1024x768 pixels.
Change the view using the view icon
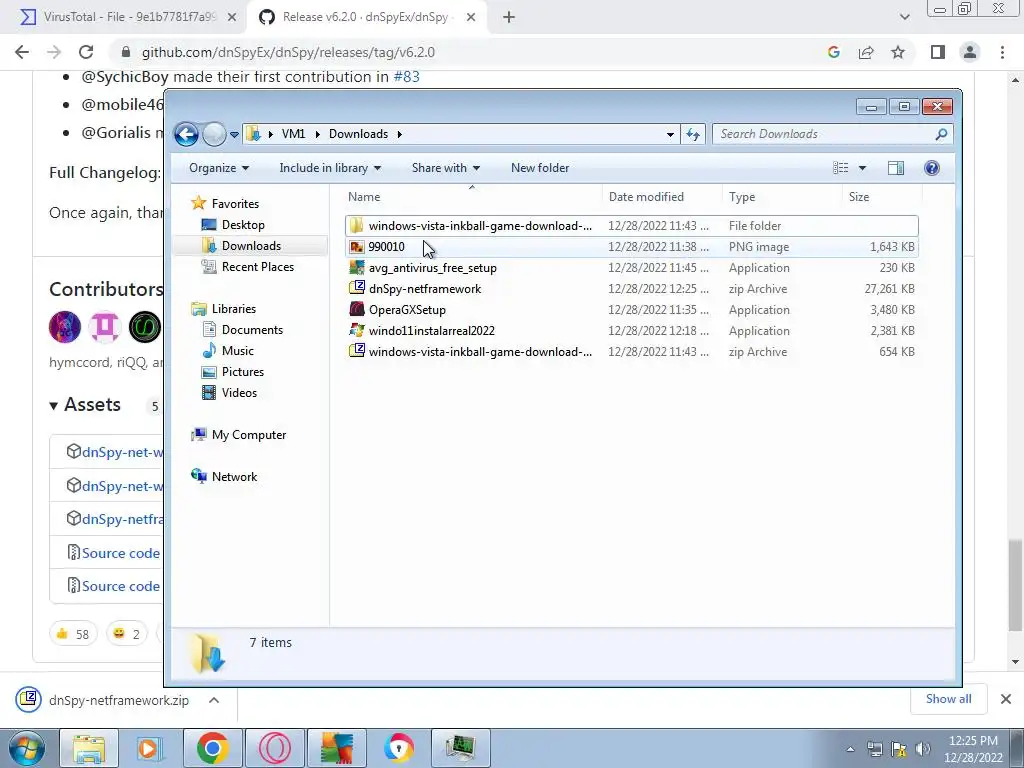pos(840,168)
